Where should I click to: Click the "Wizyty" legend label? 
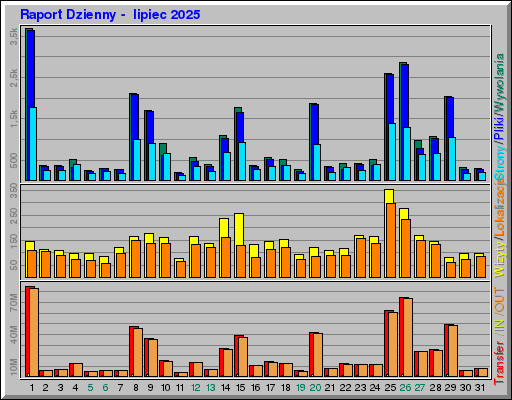pyautogui.click(x=499, y=259)
